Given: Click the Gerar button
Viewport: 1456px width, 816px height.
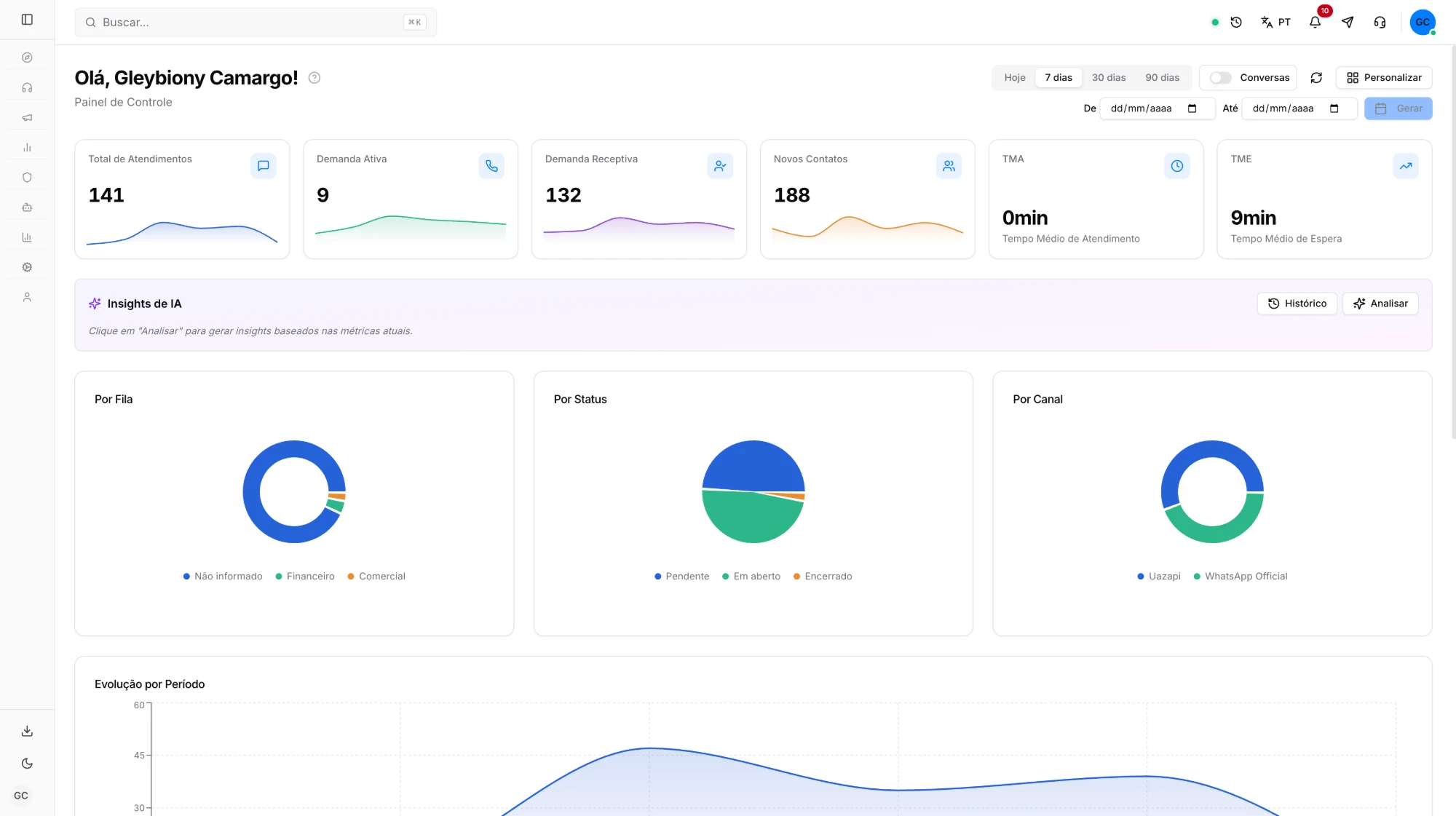Looking at the screenshot, I should pos(1398,108).
